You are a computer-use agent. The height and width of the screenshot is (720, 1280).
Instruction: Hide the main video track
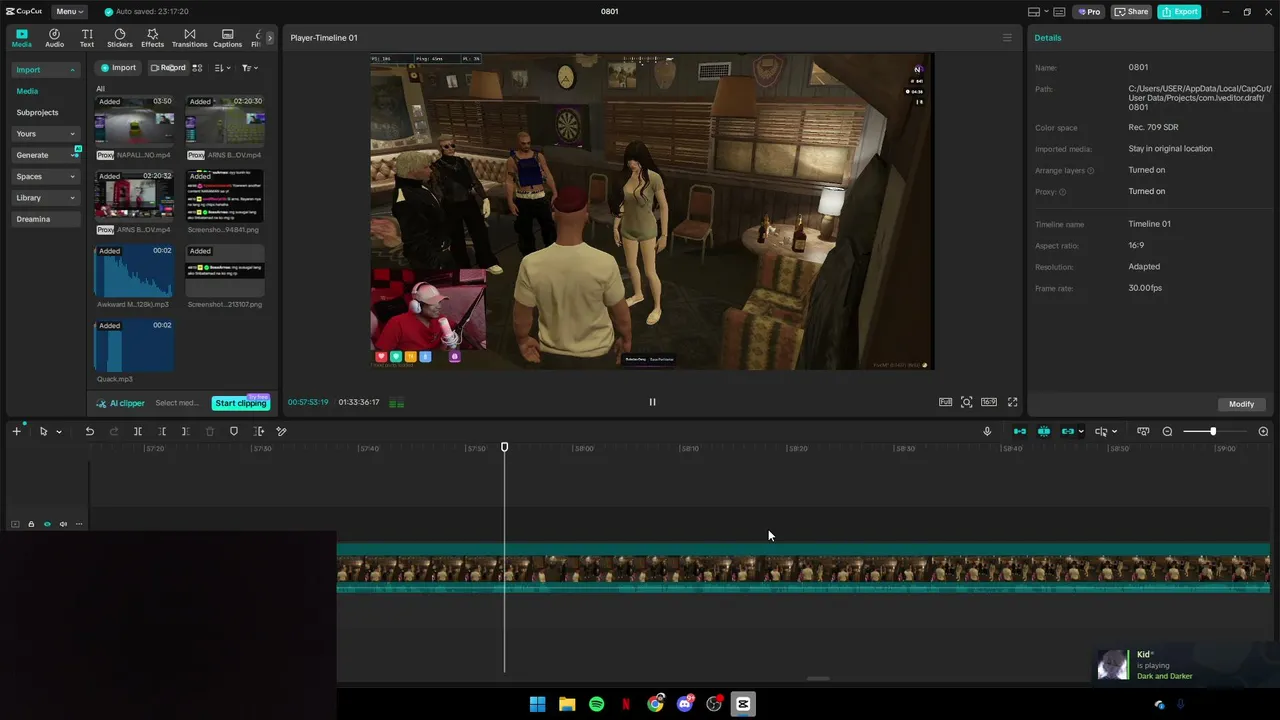point(47,524)
